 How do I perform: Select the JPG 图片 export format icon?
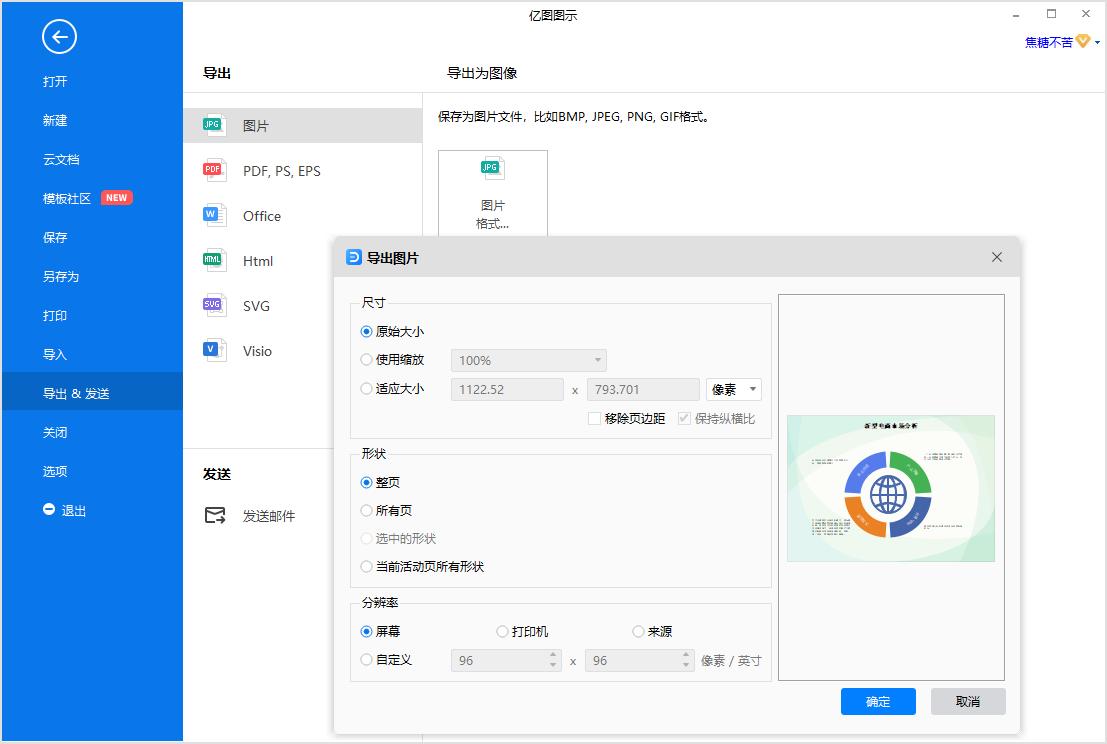click(212, 124)
